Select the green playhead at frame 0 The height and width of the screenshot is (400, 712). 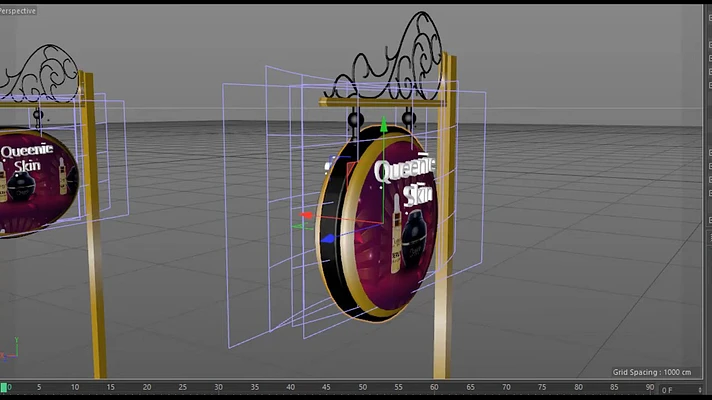(x=4, y=387)
